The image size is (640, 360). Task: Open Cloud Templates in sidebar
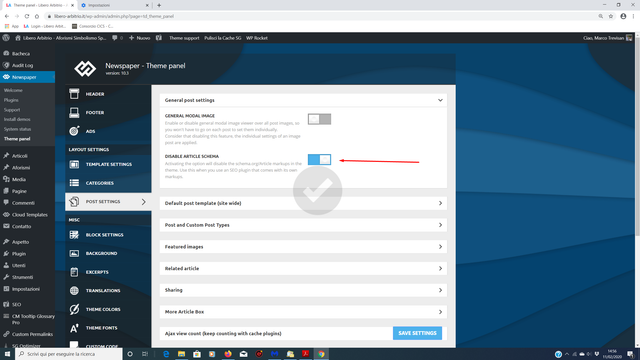coord(29,214)
